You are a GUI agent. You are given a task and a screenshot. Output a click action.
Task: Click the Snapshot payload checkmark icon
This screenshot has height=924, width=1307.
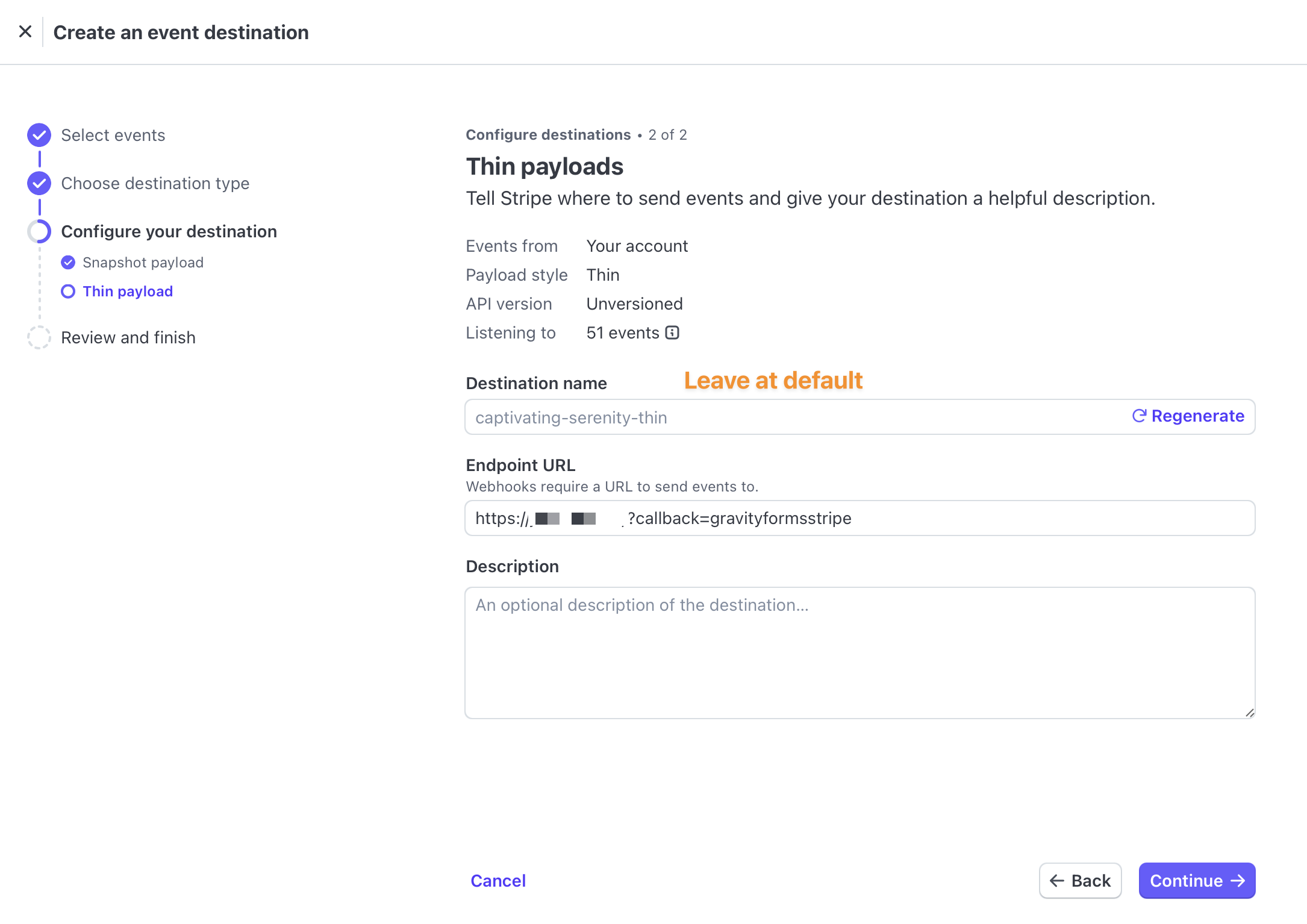click(68, 262)
